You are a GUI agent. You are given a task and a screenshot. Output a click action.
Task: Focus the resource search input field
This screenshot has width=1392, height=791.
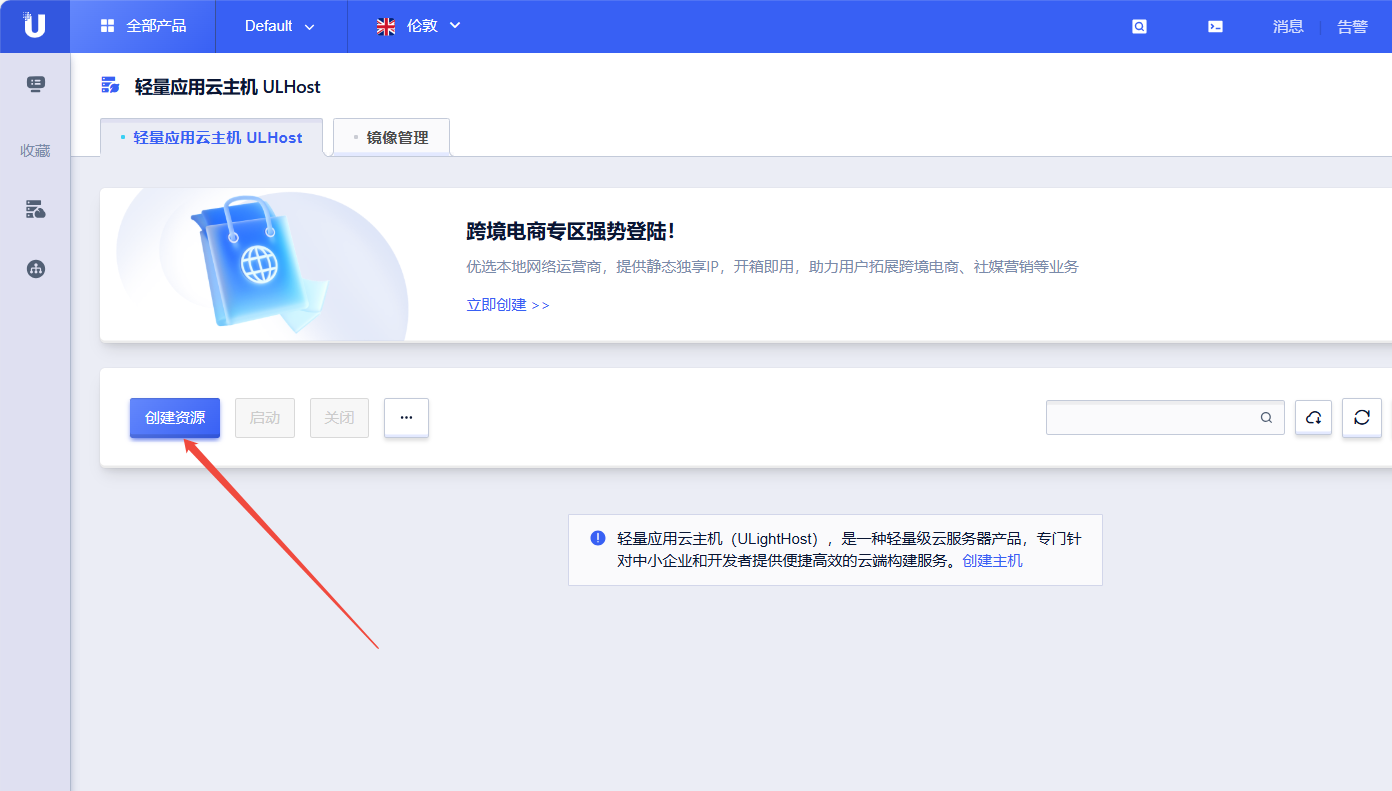(1165, 418)
